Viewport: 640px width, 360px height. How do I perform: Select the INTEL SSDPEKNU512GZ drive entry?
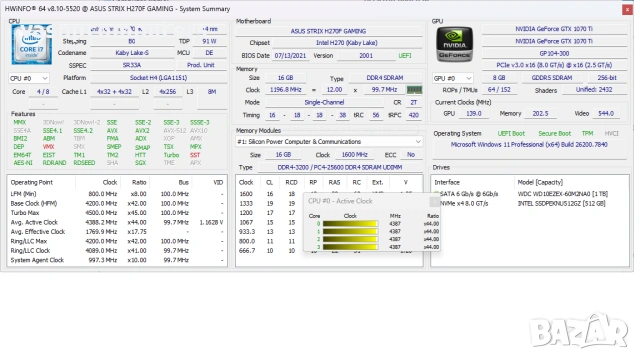(x=561, y=203)
